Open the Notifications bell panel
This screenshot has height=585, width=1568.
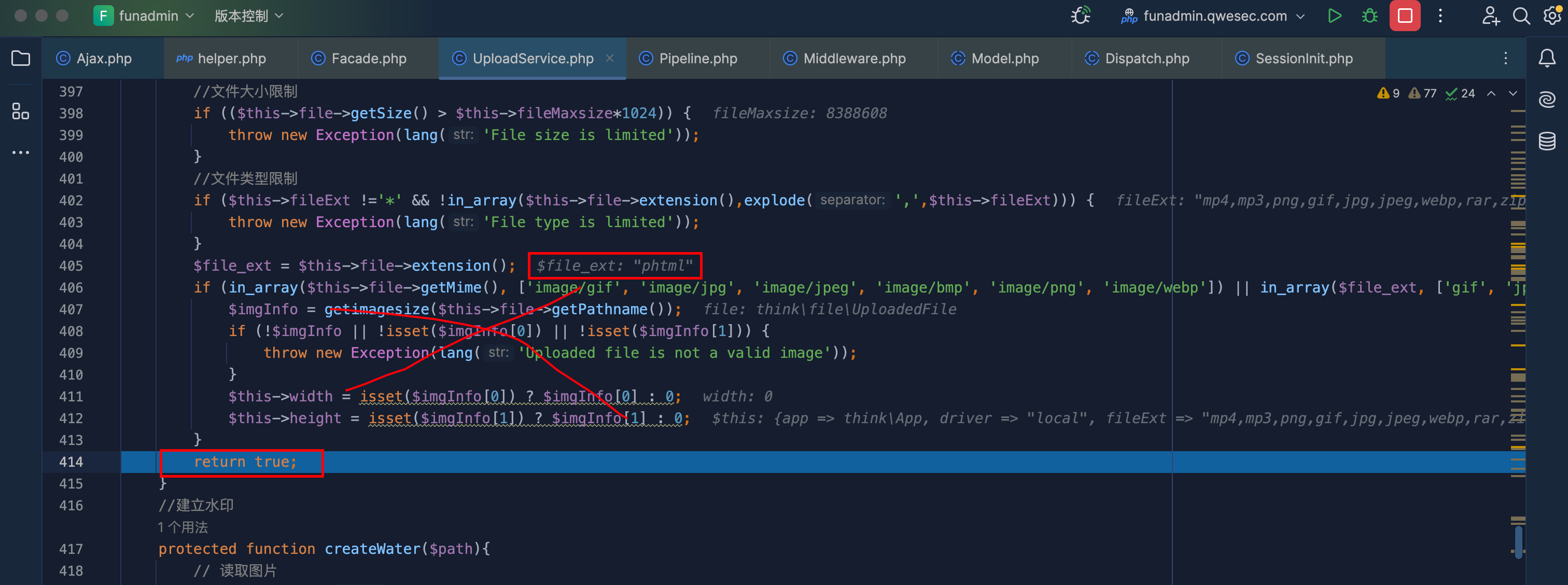click(x=1547, y=59)
